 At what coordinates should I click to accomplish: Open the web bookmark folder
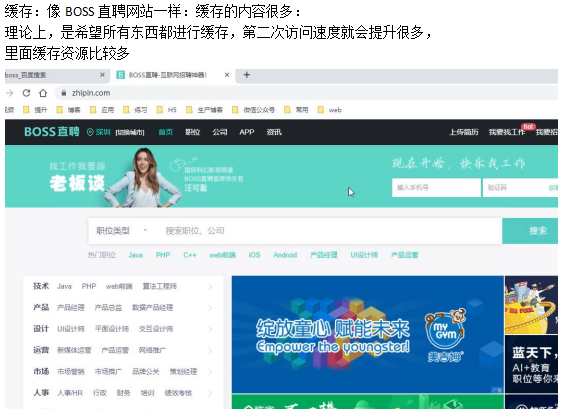(x=329, y=110)
